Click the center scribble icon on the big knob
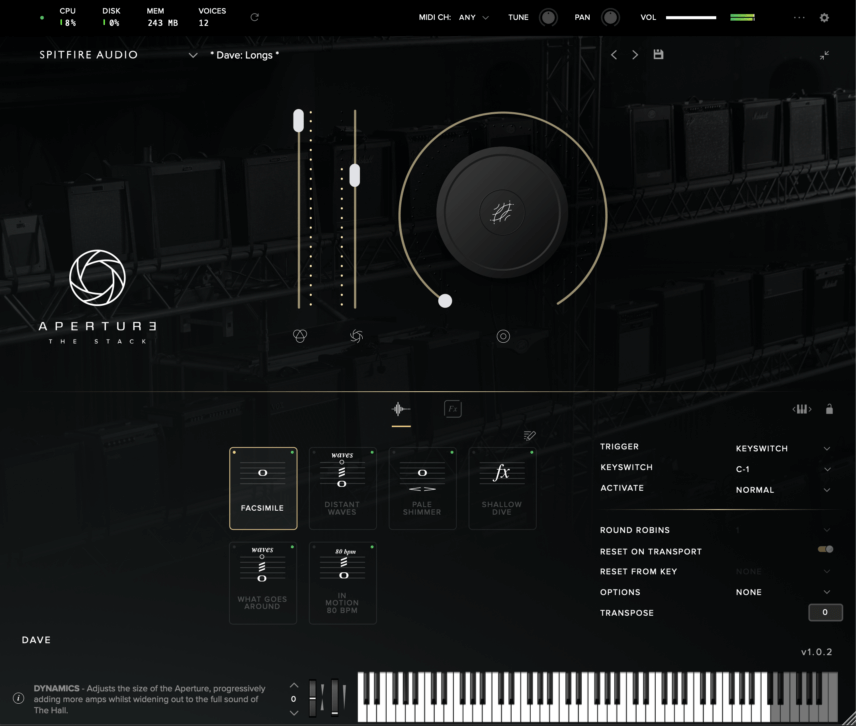This screenshot has width=856, height=726. point(502,212)
